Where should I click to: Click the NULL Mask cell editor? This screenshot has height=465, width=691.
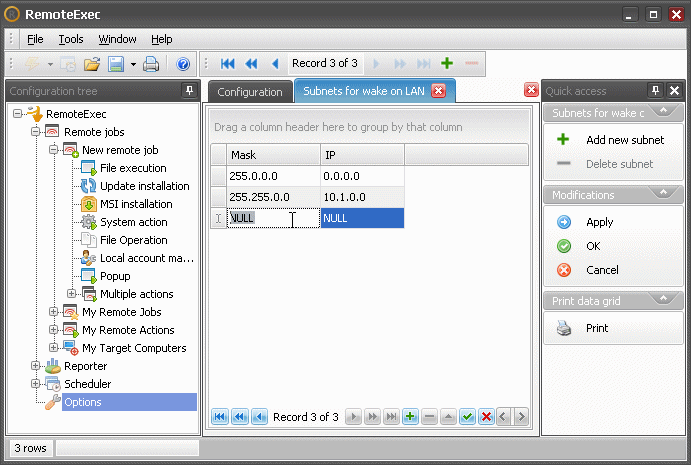click(273, 218)
